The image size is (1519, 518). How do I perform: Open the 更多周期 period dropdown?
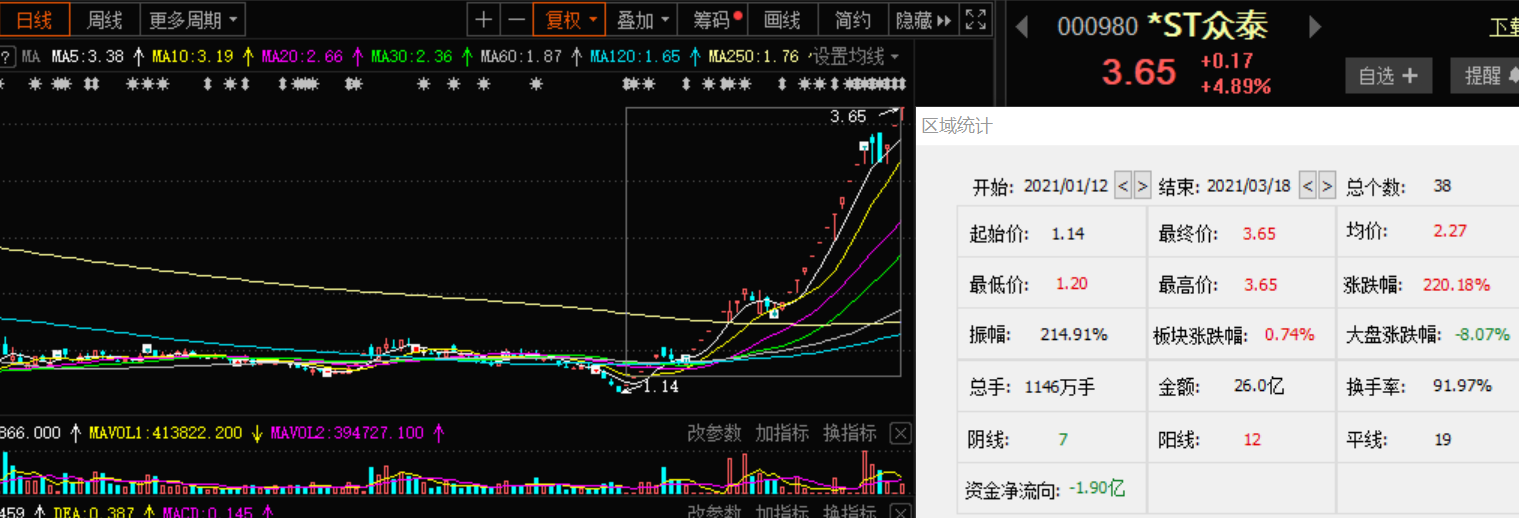193,19
